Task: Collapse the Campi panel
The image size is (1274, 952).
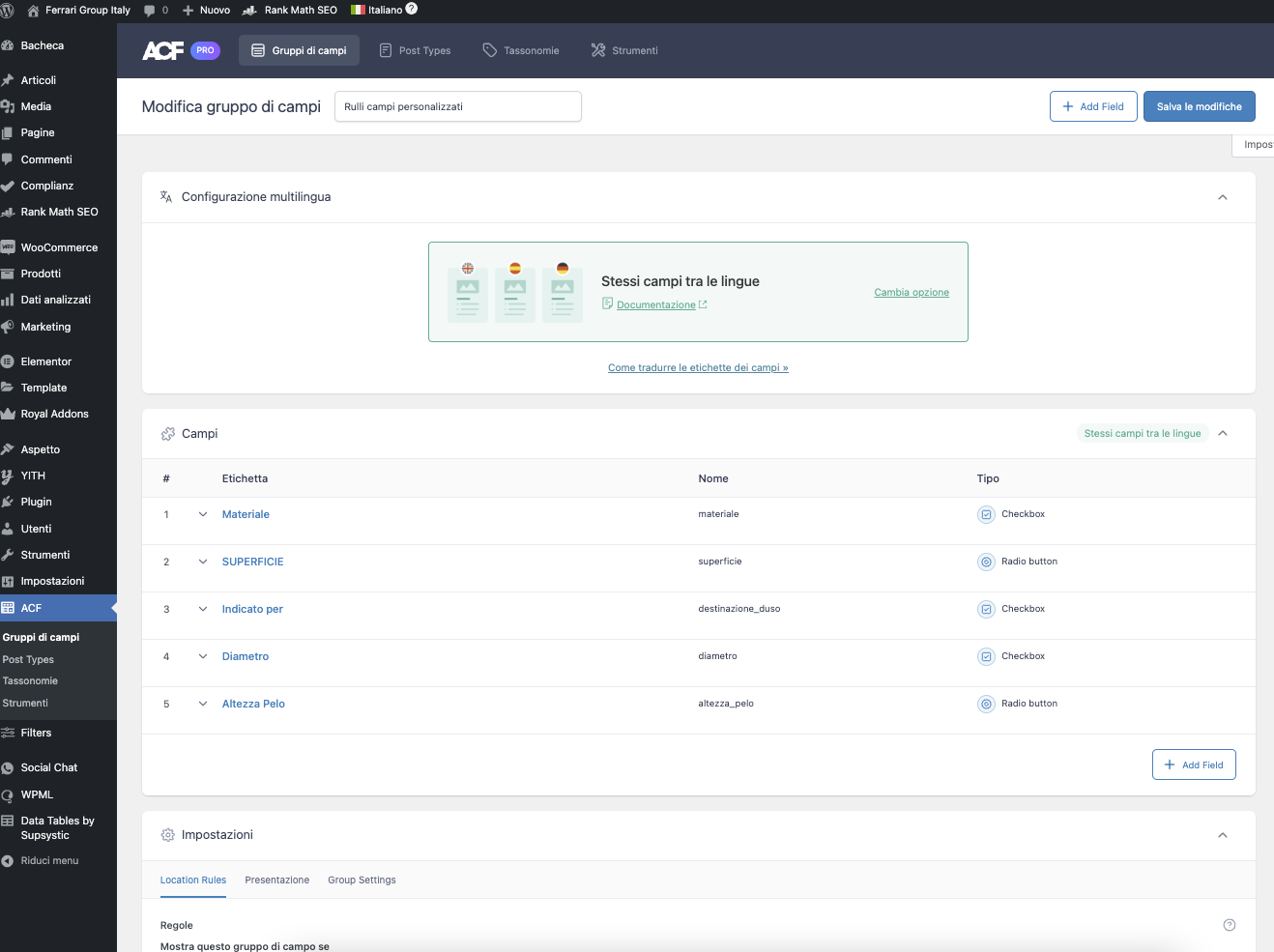Action: click(x=1223, y=433)
